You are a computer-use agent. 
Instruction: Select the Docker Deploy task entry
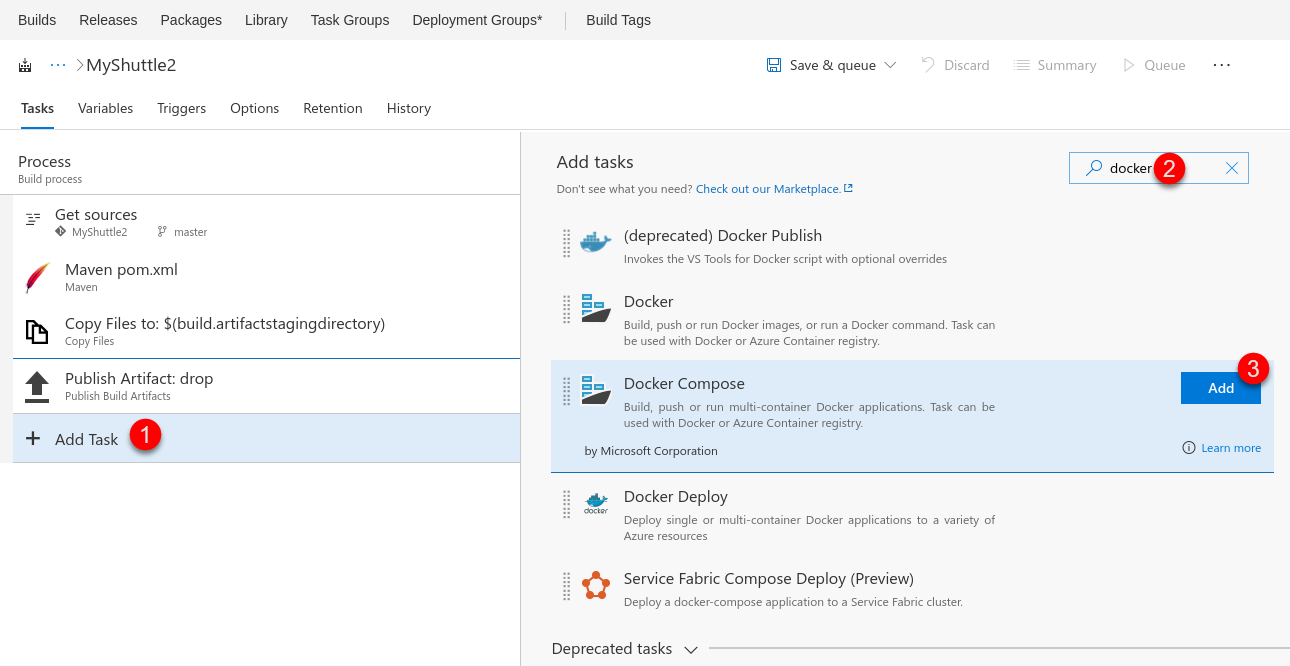[x=912, y=514]
